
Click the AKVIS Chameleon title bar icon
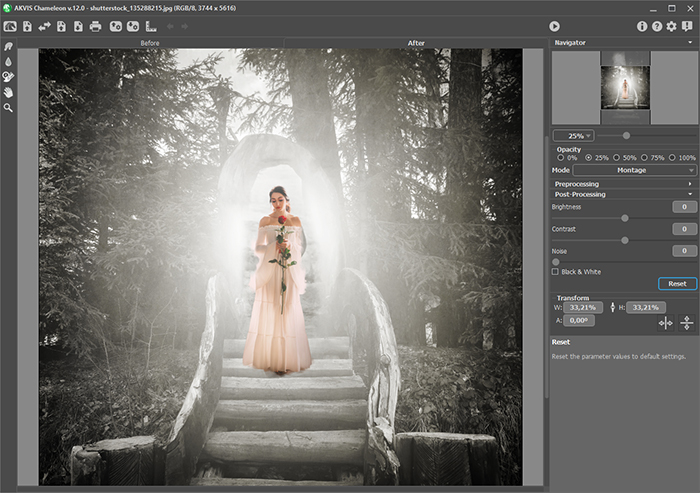7,8
